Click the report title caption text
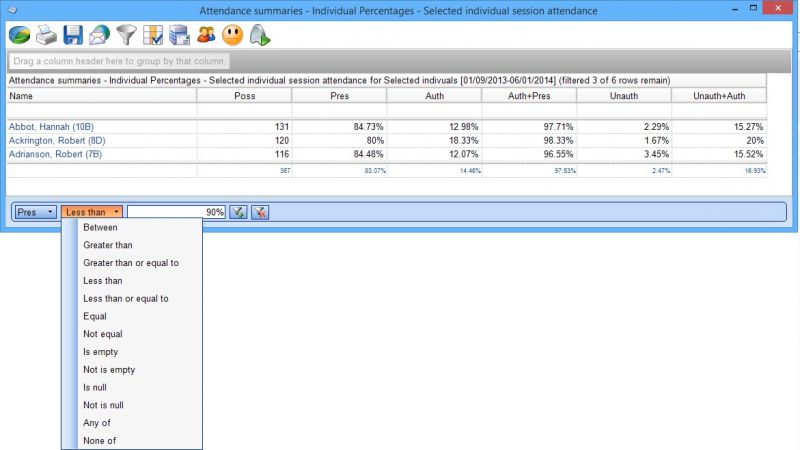This screenshot has width=800, height=450. (339, 81)
